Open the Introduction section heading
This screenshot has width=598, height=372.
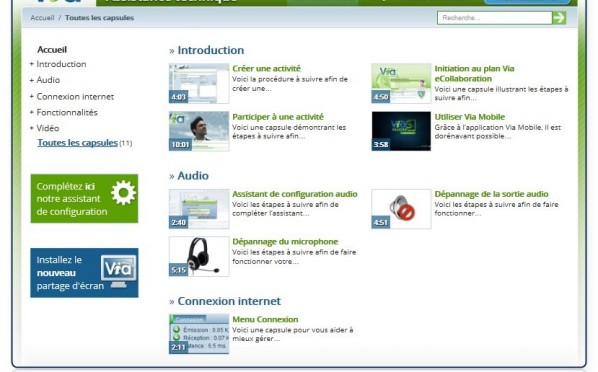tap(211, 50)
